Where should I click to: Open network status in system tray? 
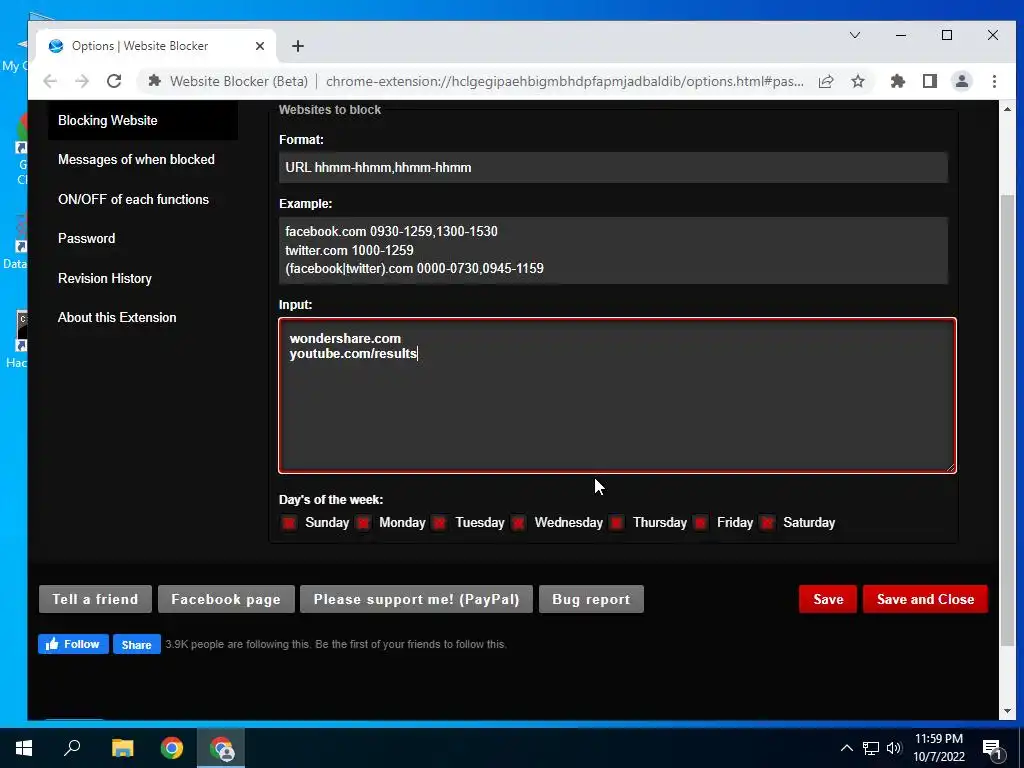point(871,748)
